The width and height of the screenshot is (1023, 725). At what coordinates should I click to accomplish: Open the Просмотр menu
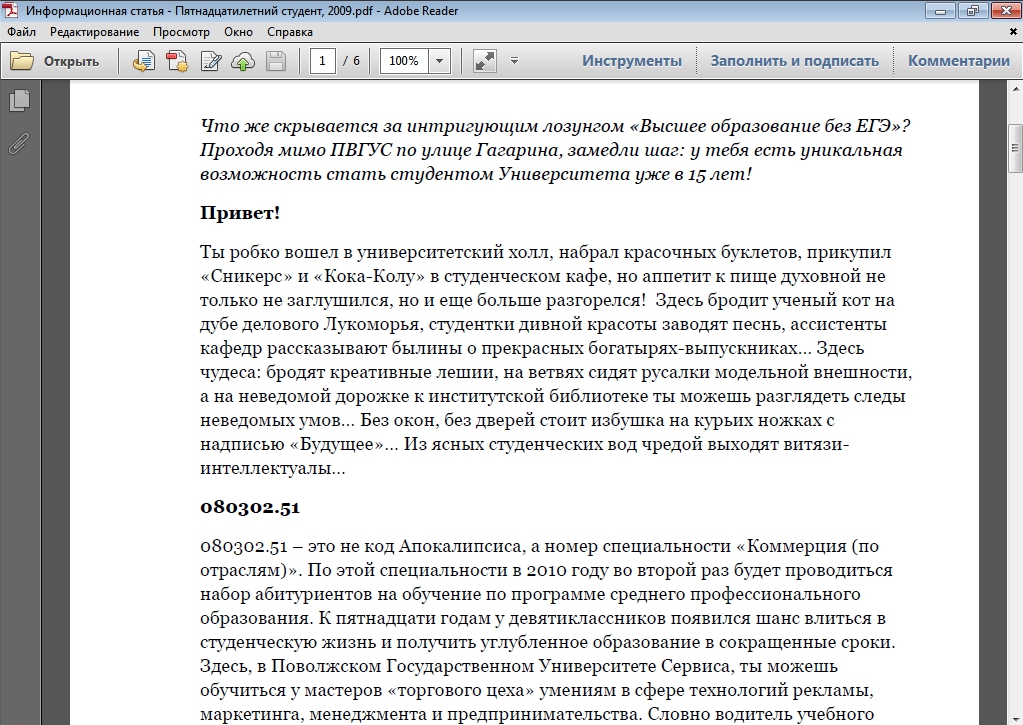click(x=181, y=32)
